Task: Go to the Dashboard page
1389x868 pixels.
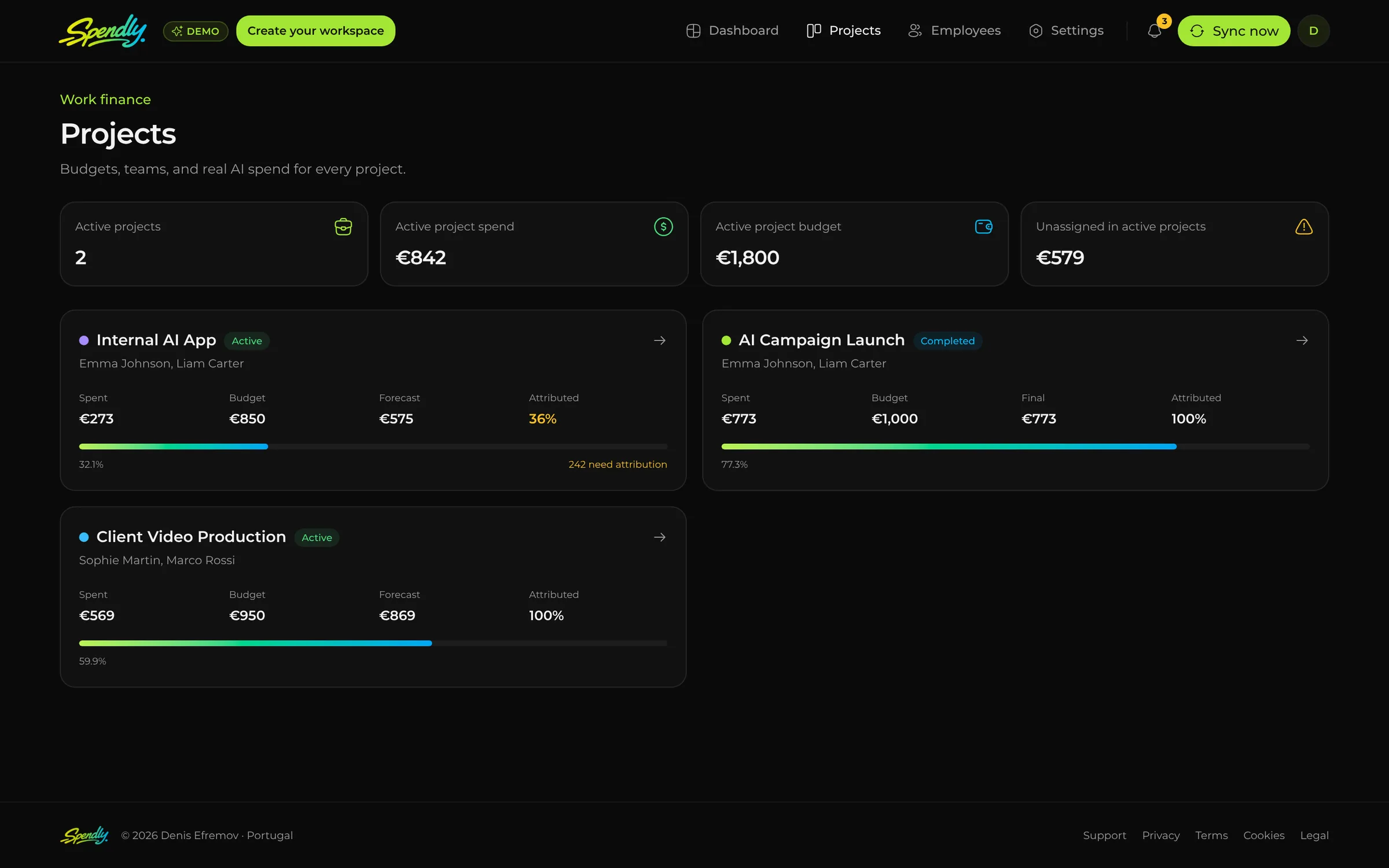Action: [732, 31]
